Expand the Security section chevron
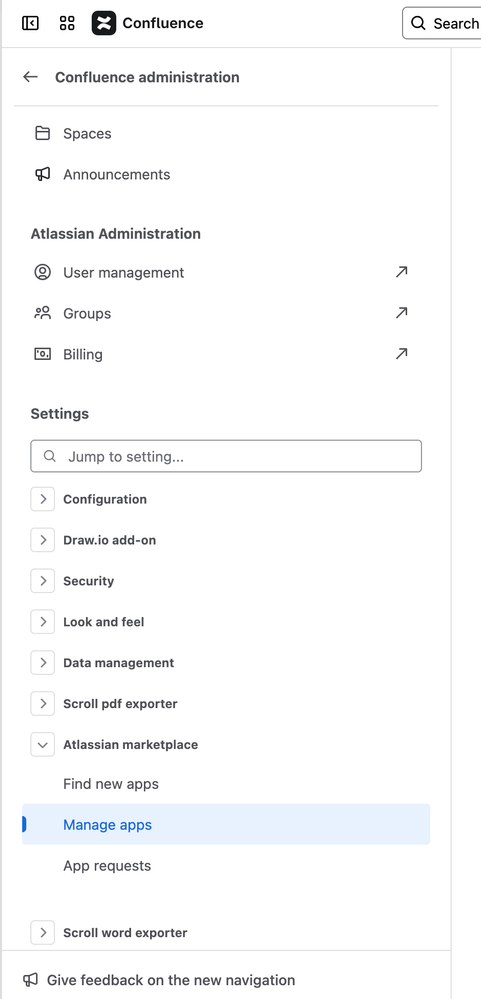The height and width of the screenshot is (999, 481). (43, 580)
